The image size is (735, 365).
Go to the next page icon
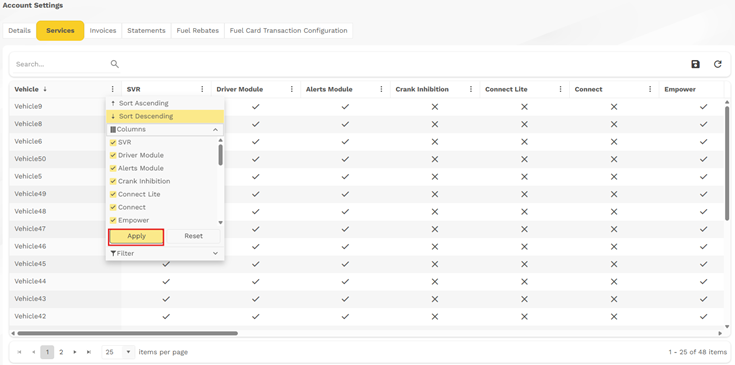(x=75, y=352)
